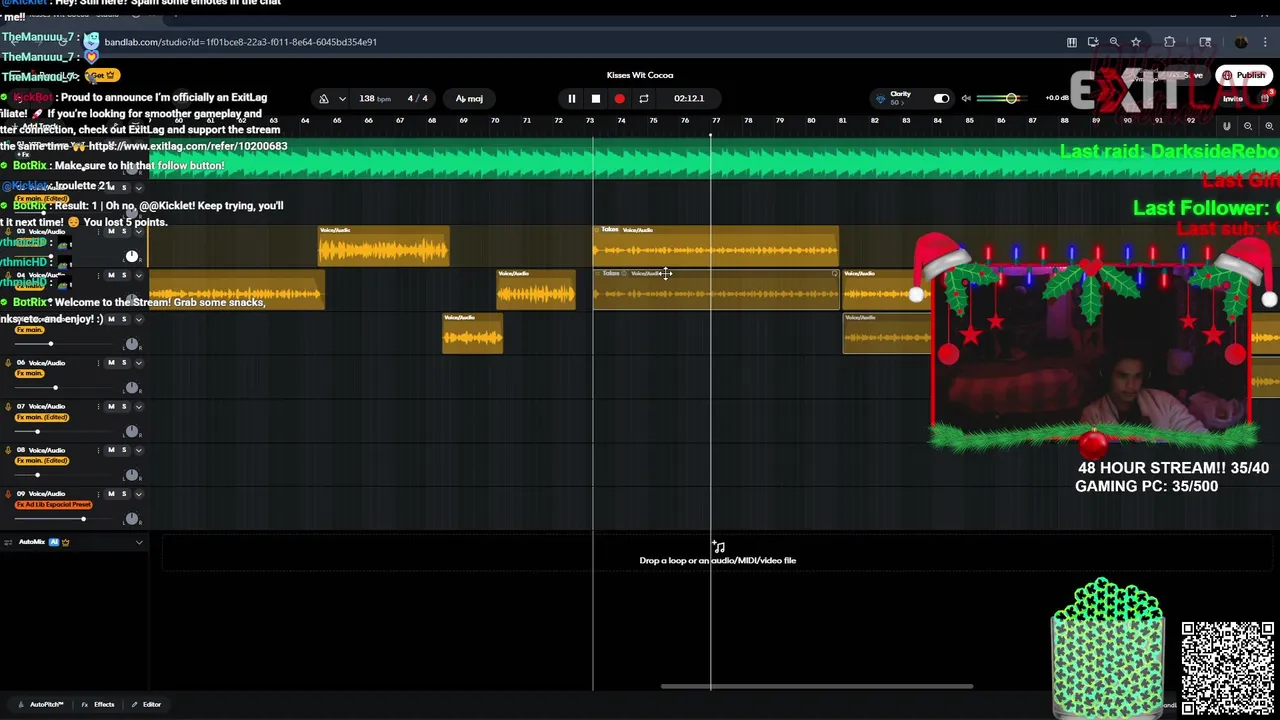1280x720 pixels.
Task: Expand track 03 options chevron
Action: pos(139,231)
